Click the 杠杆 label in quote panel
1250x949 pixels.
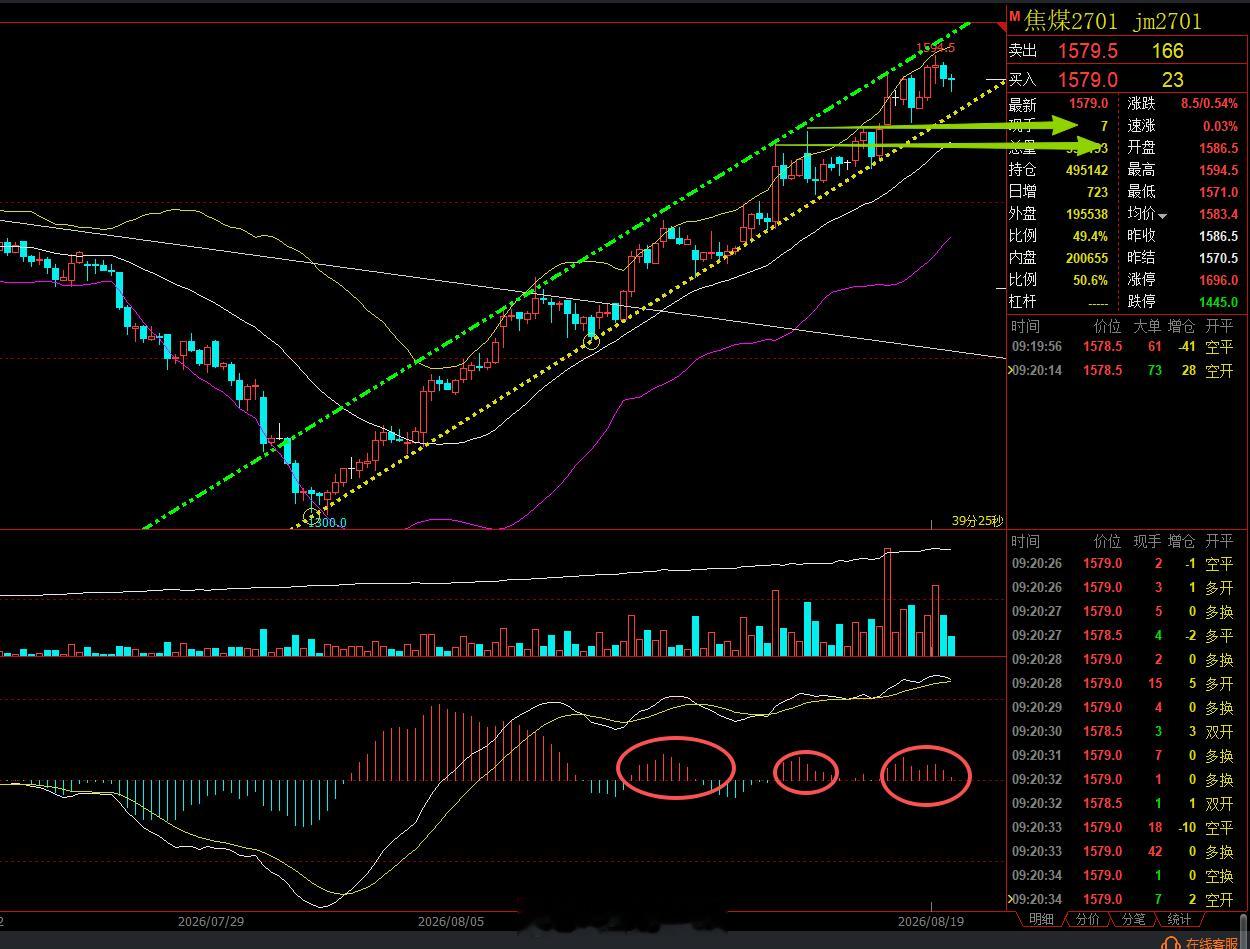click(x=1023, y=302)
